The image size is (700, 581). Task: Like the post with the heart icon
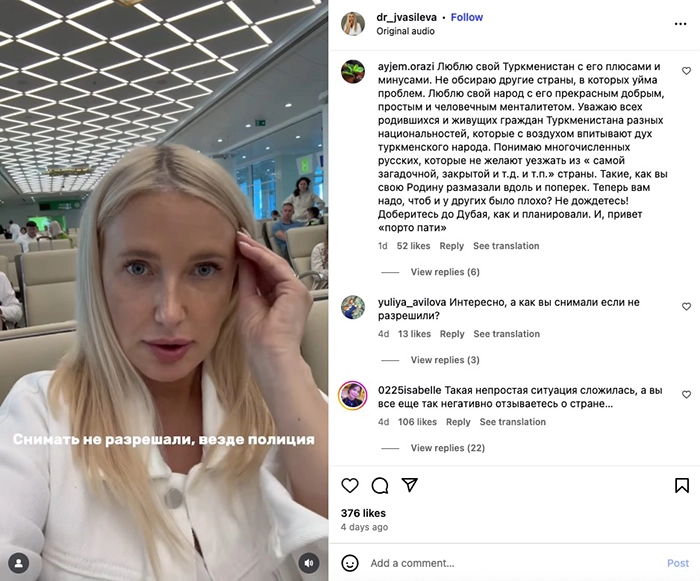[x=350, y=485]
